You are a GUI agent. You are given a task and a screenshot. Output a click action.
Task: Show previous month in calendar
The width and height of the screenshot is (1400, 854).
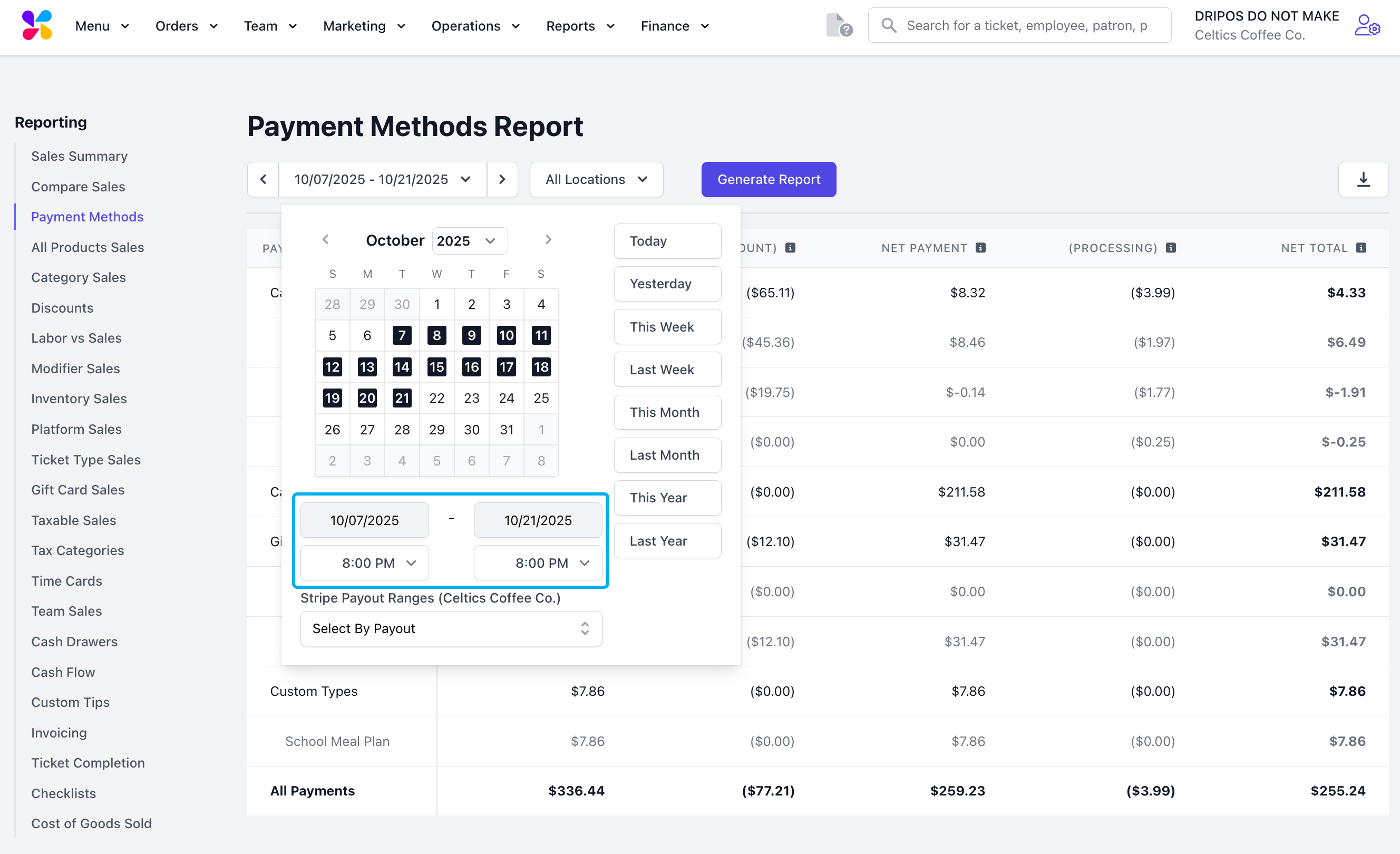point(326,240)
